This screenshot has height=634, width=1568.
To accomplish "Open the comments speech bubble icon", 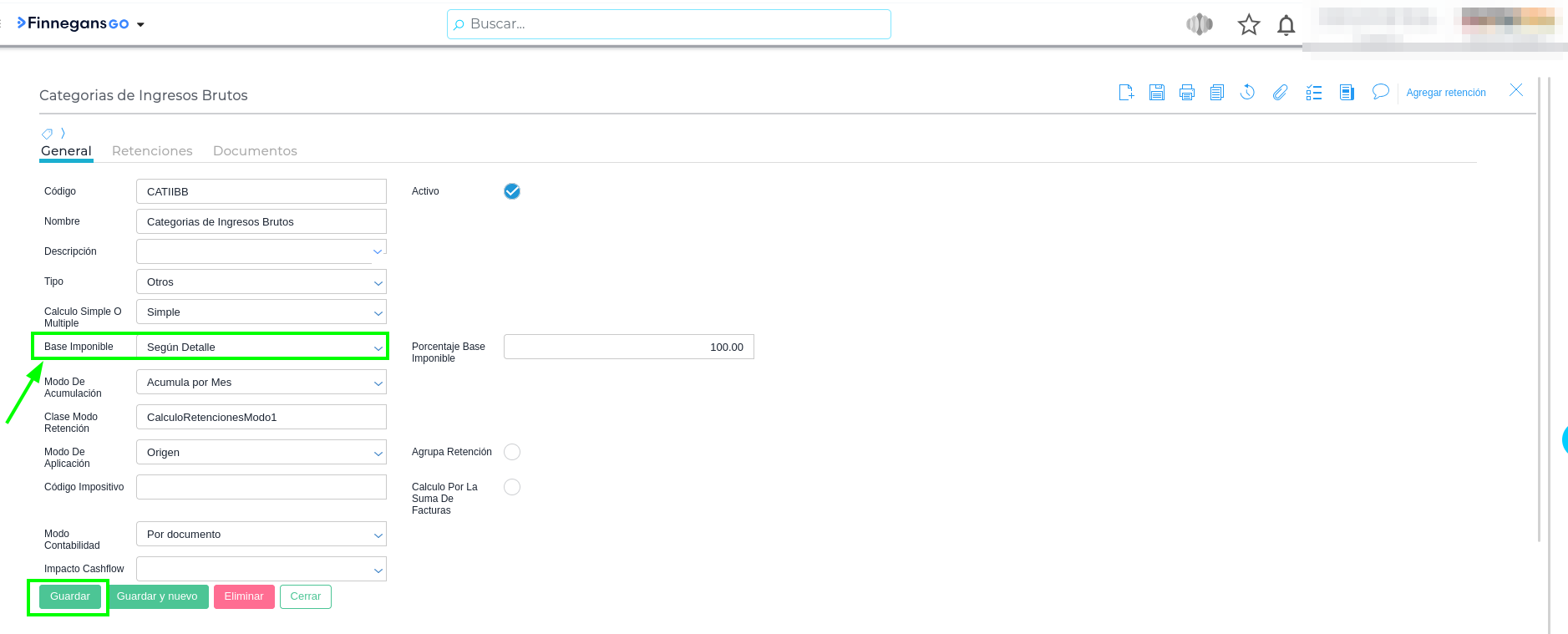I will click(1380, 92).
